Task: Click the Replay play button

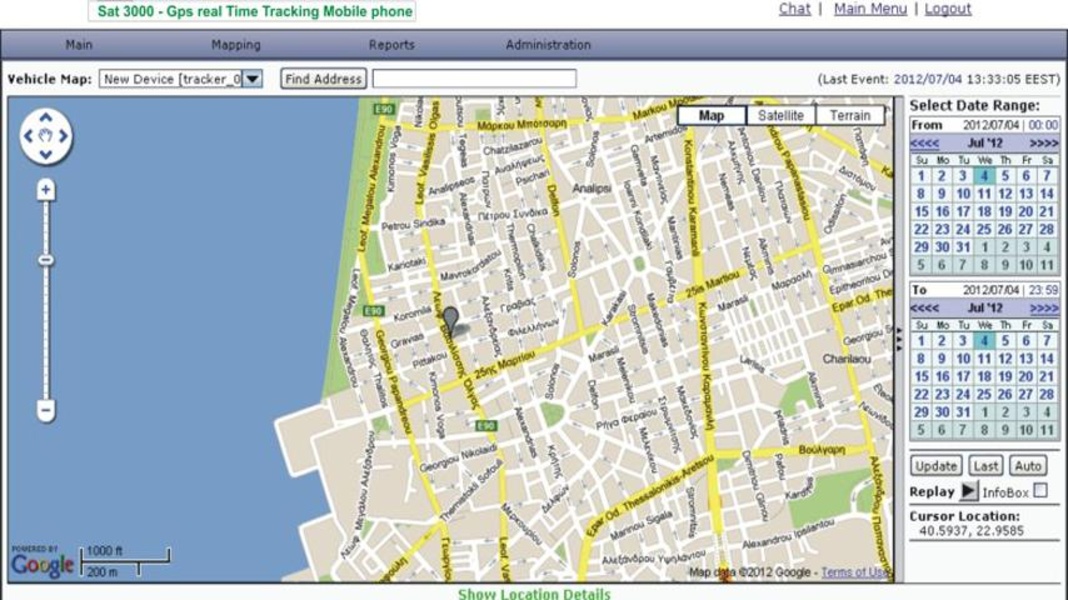Action: click(x=968, y=491)
